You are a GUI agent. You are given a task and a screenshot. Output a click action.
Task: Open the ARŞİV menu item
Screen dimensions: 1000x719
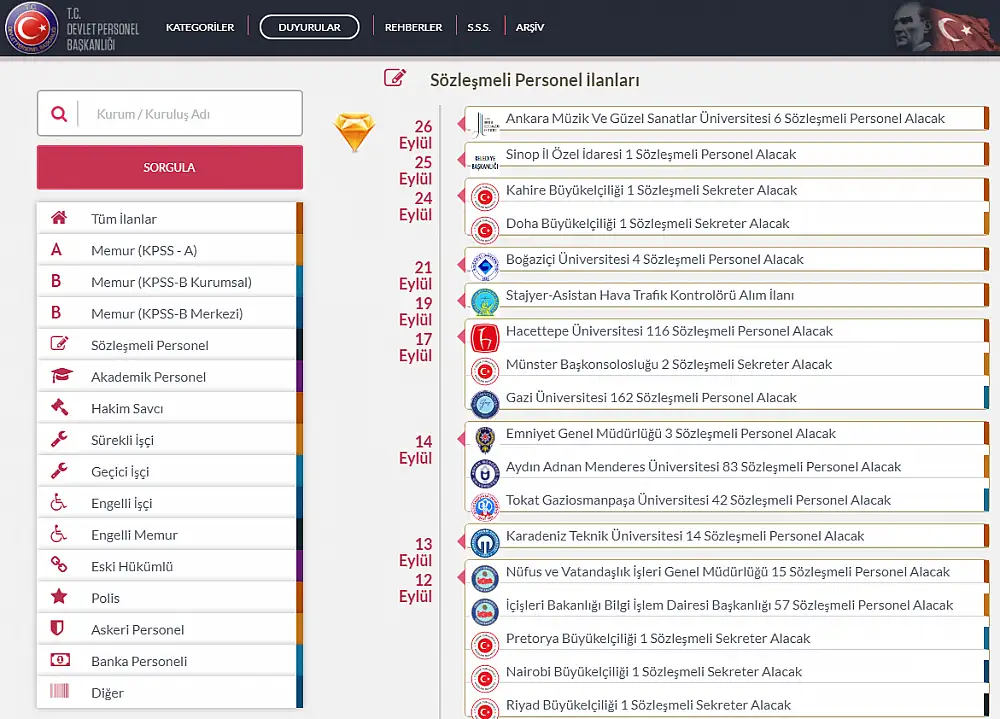(x=530, y=27)
